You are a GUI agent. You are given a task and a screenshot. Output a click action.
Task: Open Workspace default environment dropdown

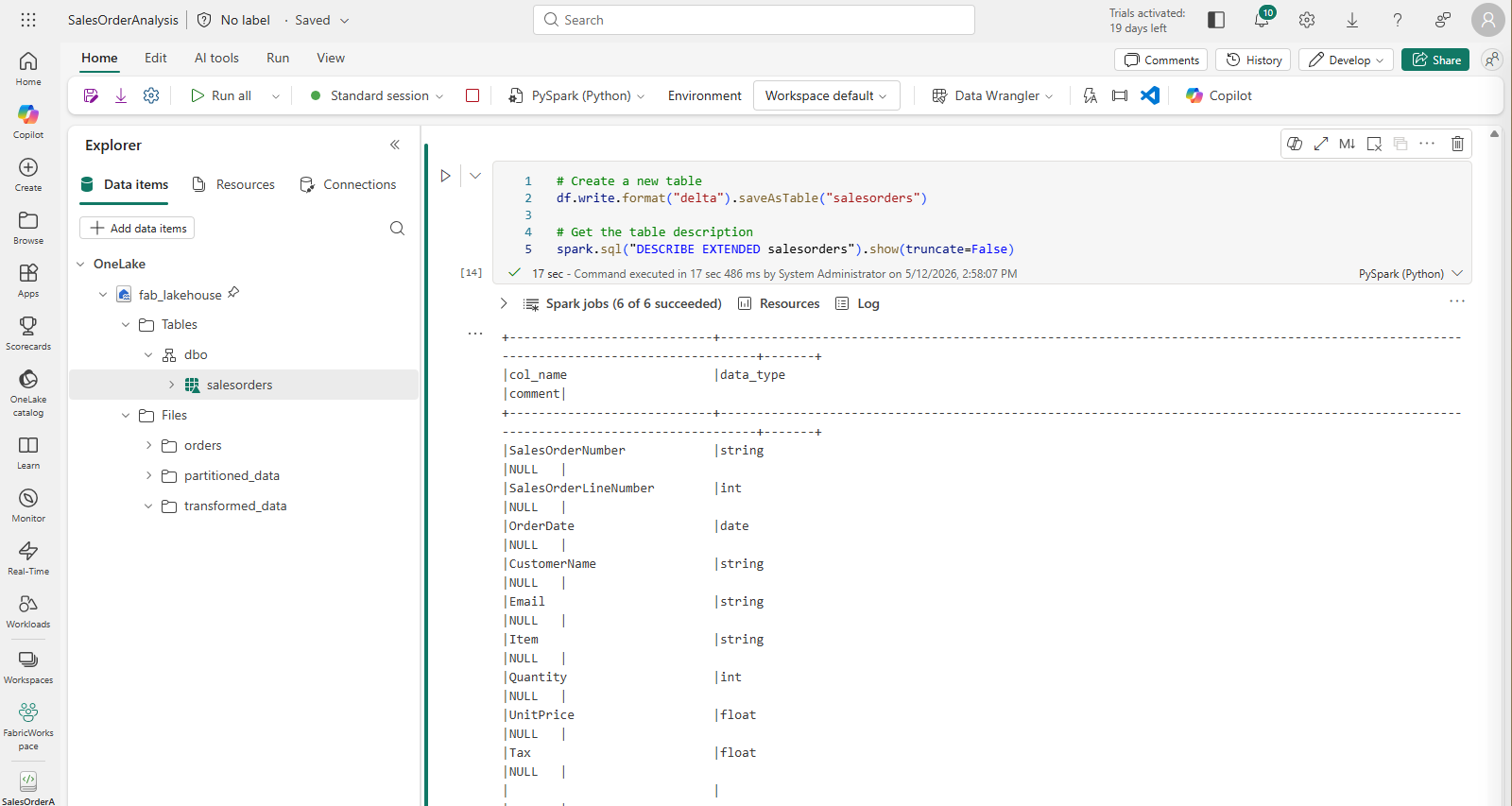coord(826,95)
